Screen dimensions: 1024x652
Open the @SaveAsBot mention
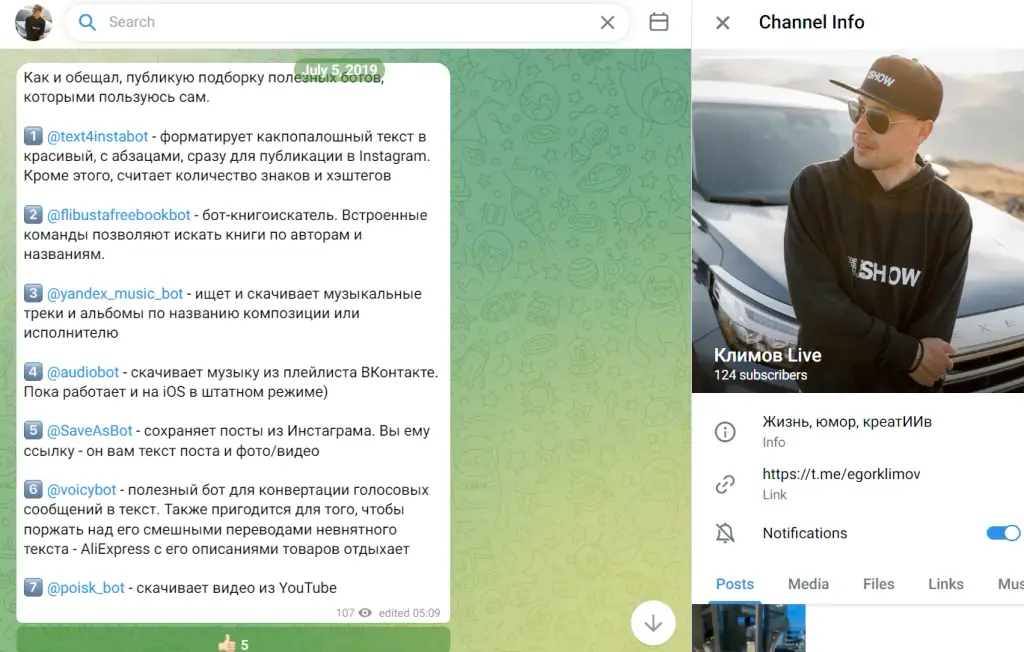89,431
